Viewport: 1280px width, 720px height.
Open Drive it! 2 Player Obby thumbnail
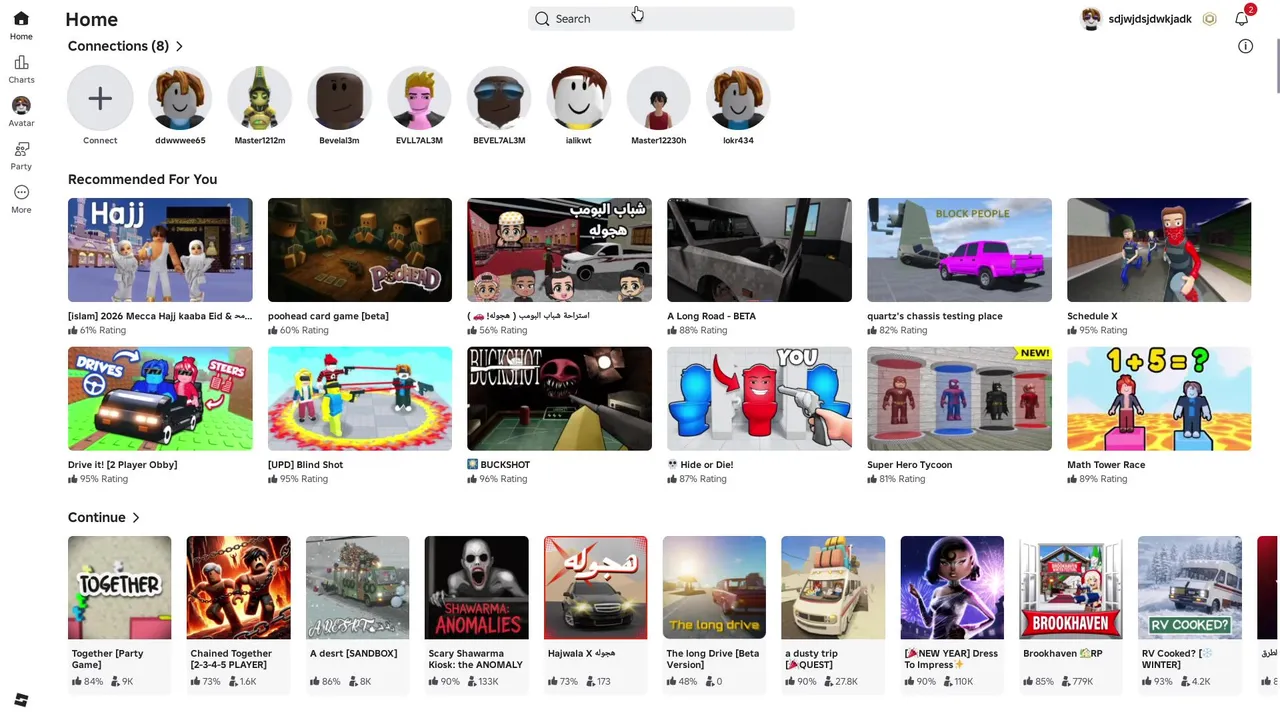tap(160, 399)
